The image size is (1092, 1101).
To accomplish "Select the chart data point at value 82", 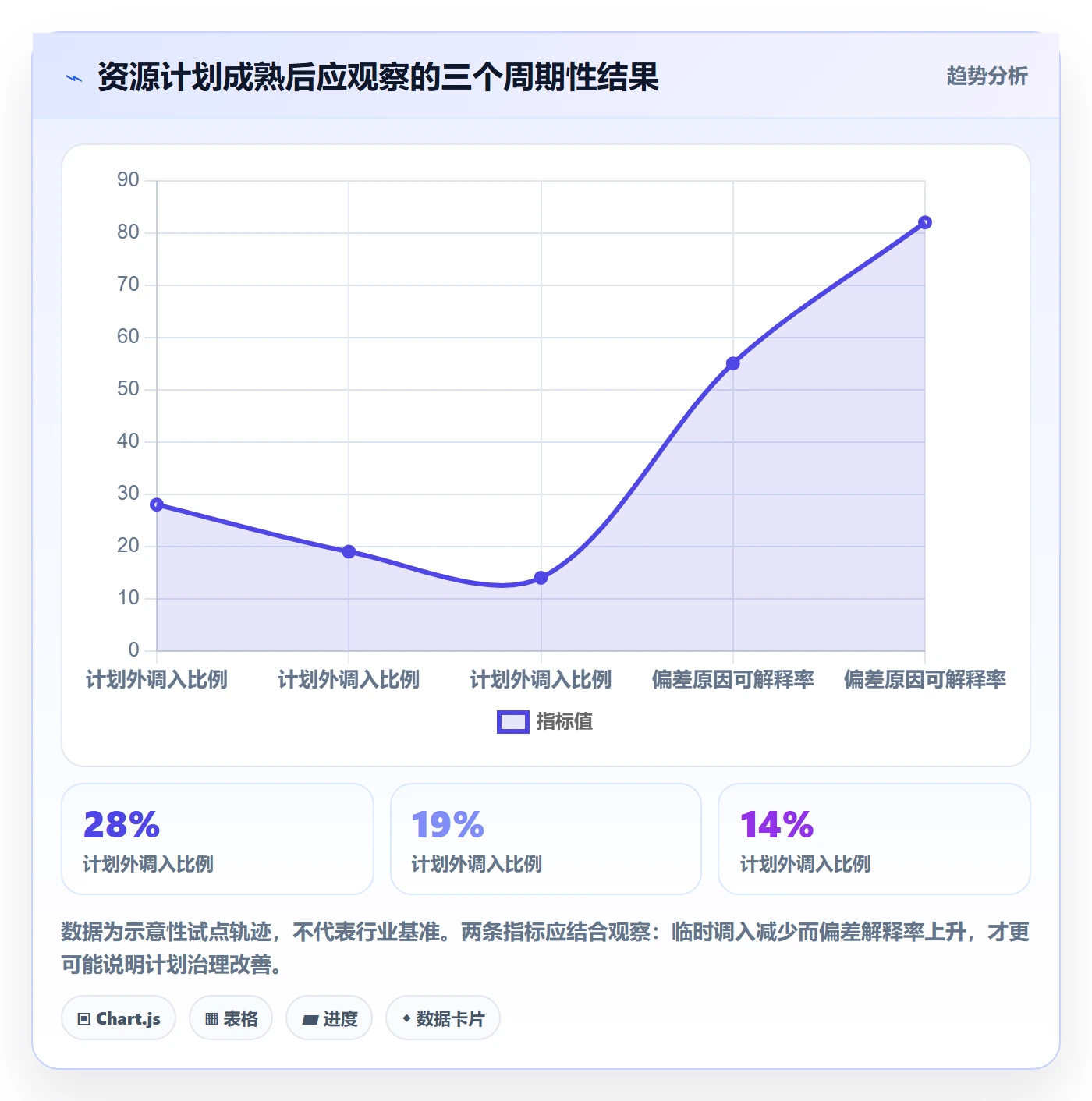I will (x=925, y=222).
